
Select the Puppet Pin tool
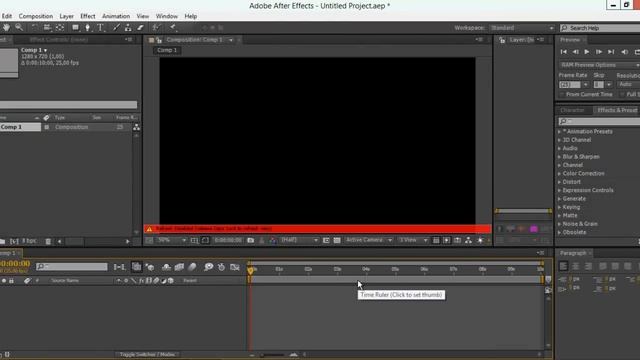[173, 27]
